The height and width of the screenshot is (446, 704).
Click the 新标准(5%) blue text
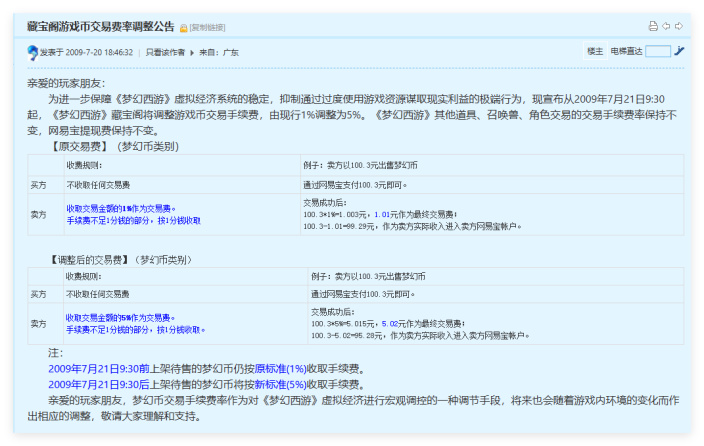[281, 384]
